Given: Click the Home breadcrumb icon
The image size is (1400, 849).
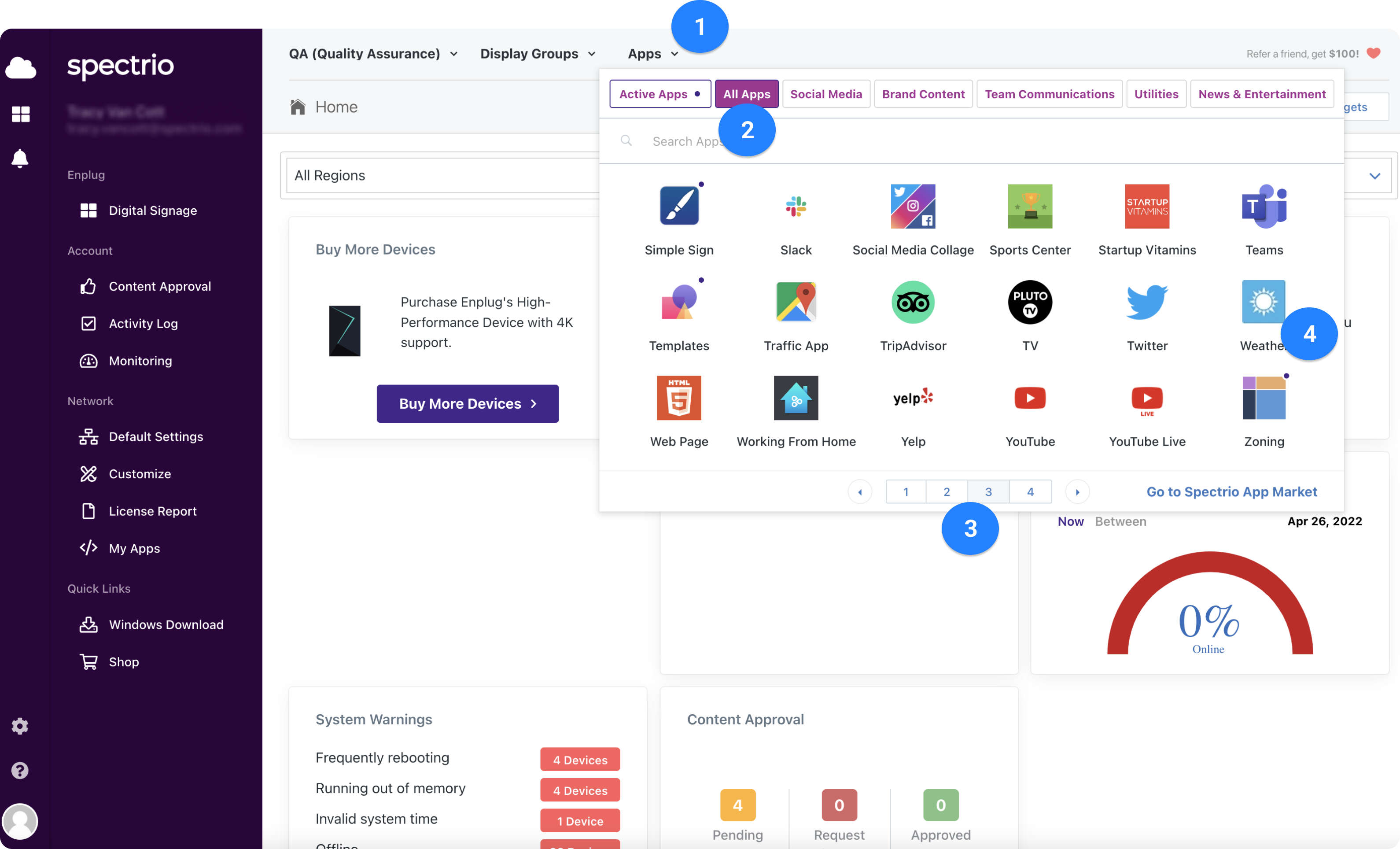Looking at the screenshot, I should pos(298,107).
